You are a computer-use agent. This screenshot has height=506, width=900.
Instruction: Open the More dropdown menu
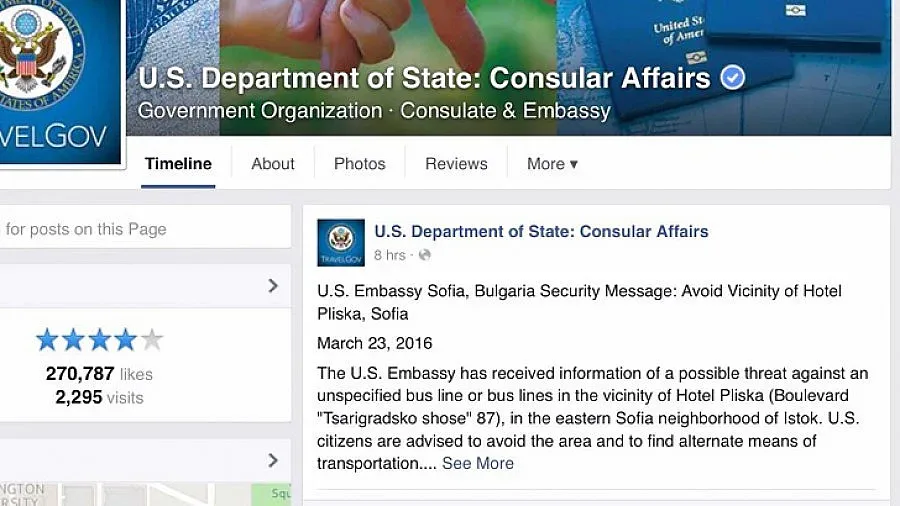(x=552, y=164)
